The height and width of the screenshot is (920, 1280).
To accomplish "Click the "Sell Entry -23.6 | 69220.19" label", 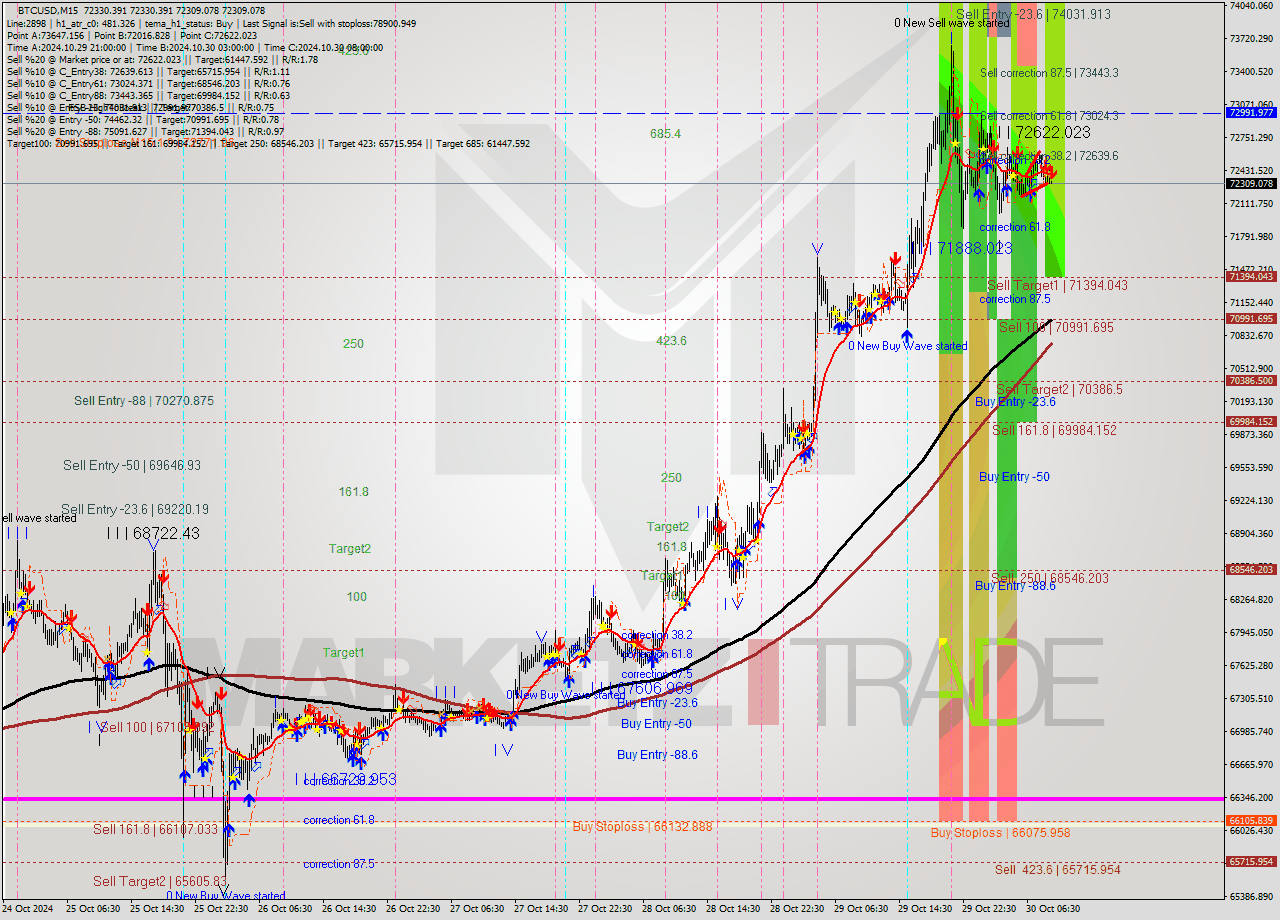I will point(135,509).
